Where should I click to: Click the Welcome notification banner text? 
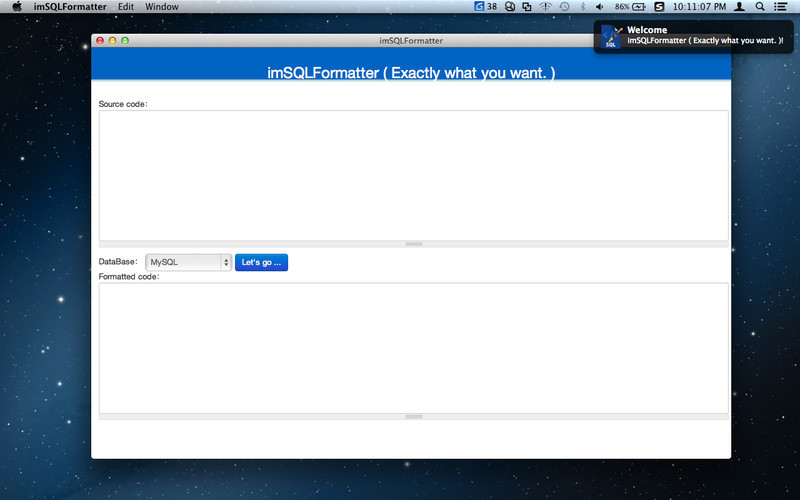[705, 35]
